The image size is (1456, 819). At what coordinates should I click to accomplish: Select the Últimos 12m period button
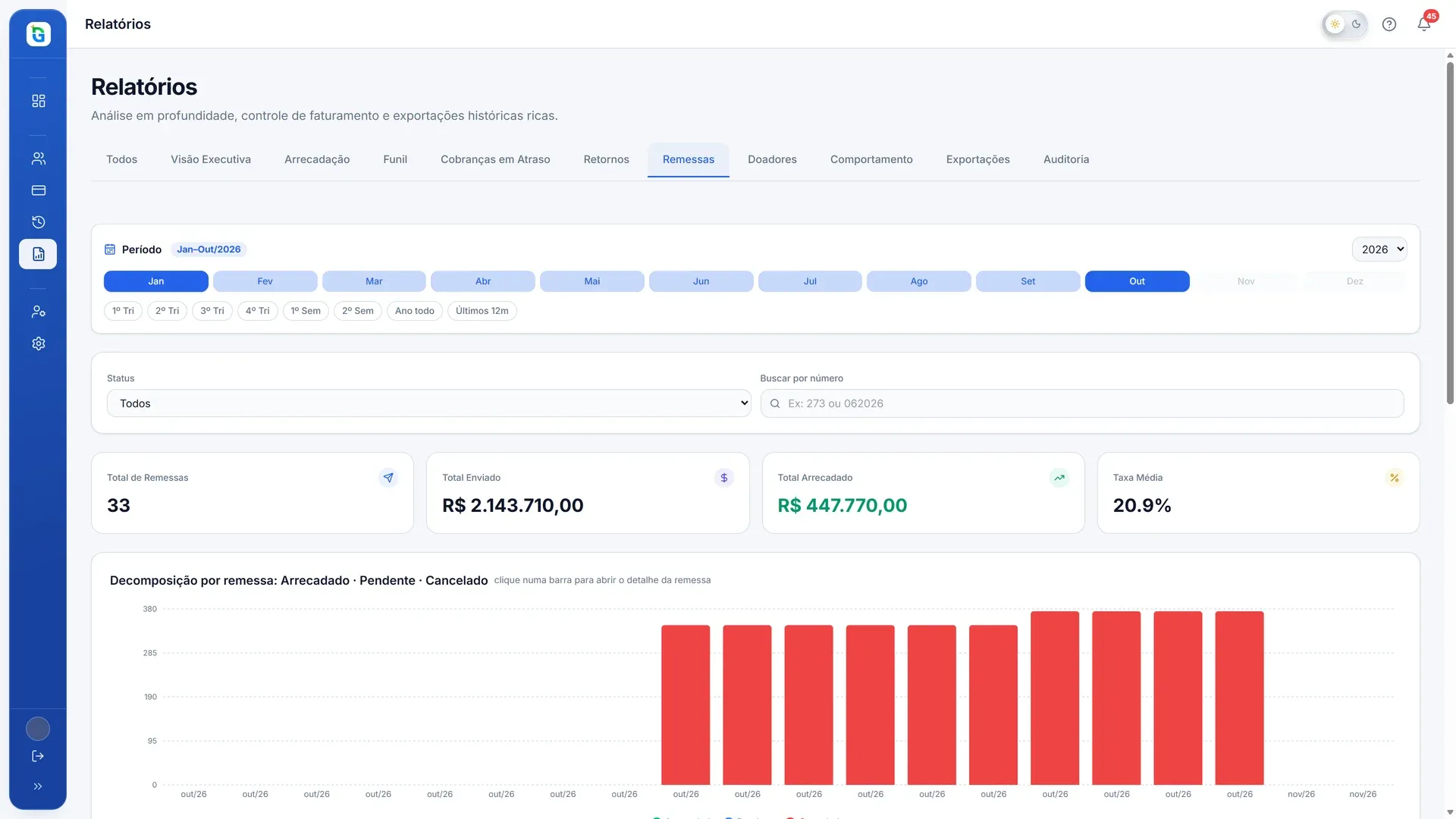482,311
